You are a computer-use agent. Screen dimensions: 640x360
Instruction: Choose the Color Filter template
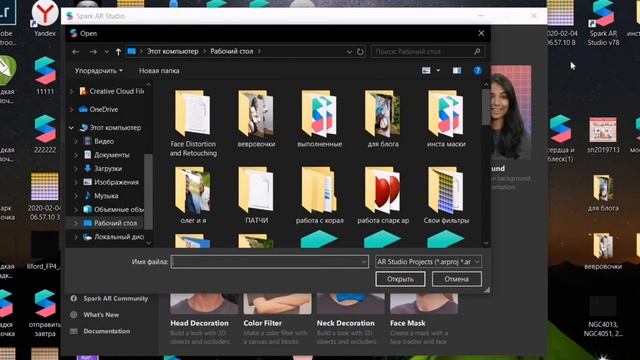(x=277, y=318)
